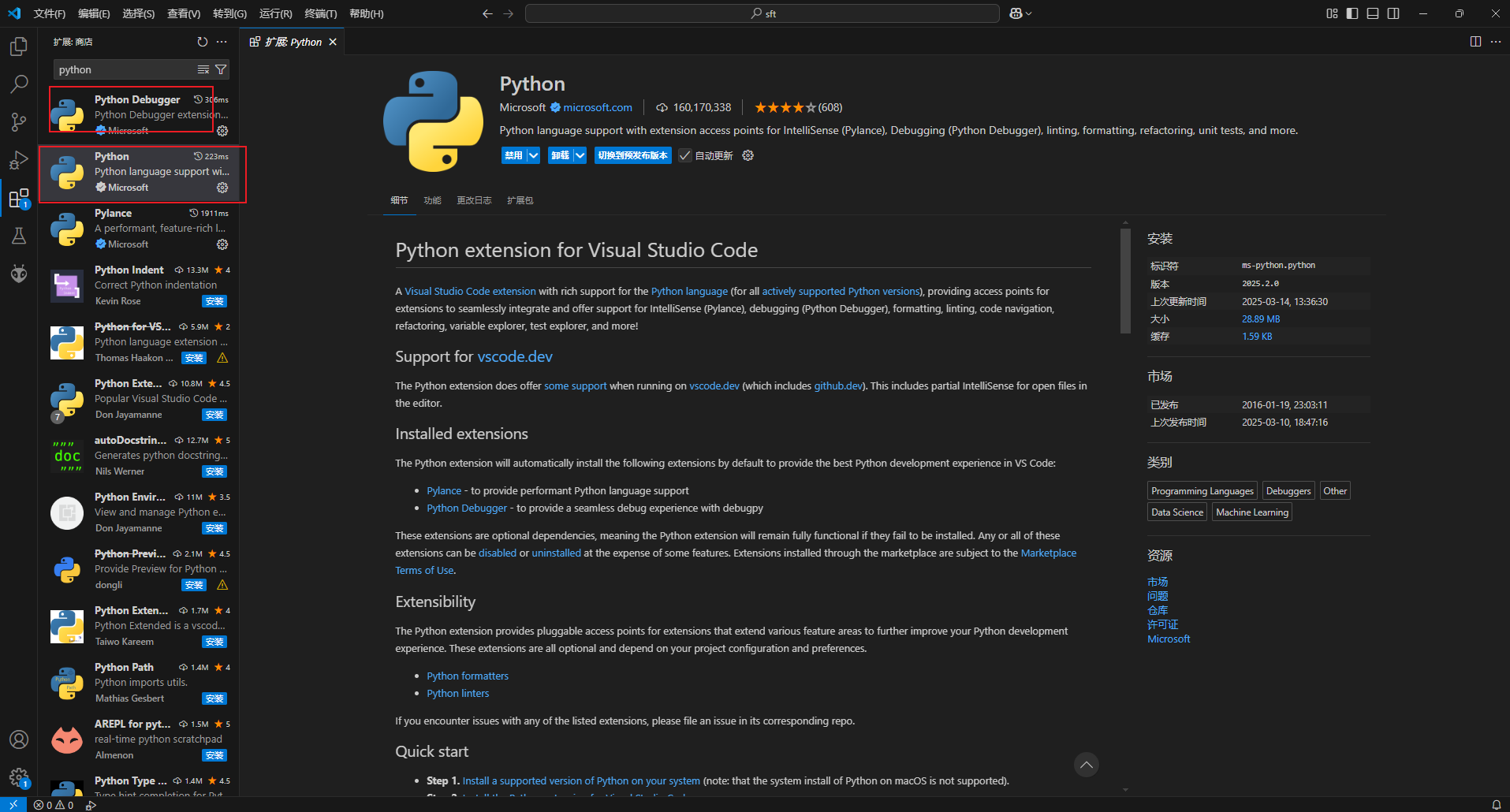Customize layout icon in title bar
1510x812 pixels.
(x=1332, y=13)
